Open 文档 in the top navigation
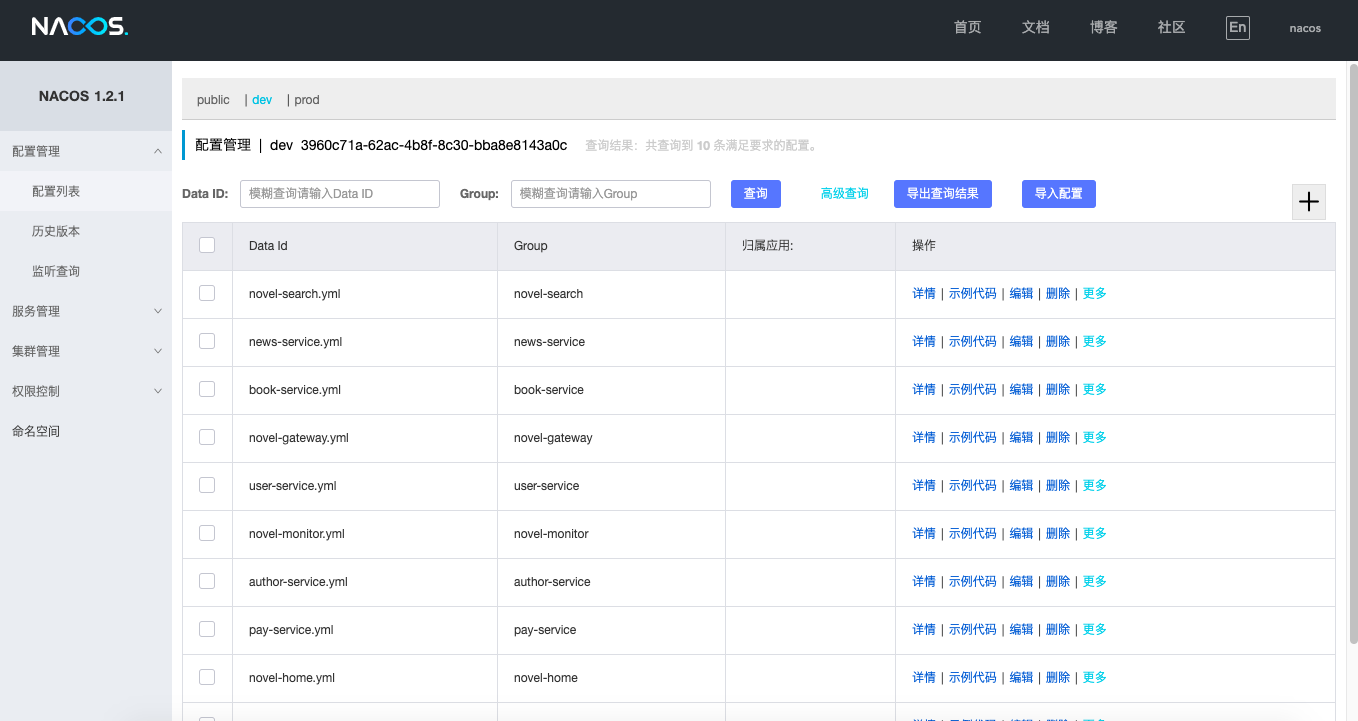The image size is (1358, 721). point(1036,28)
